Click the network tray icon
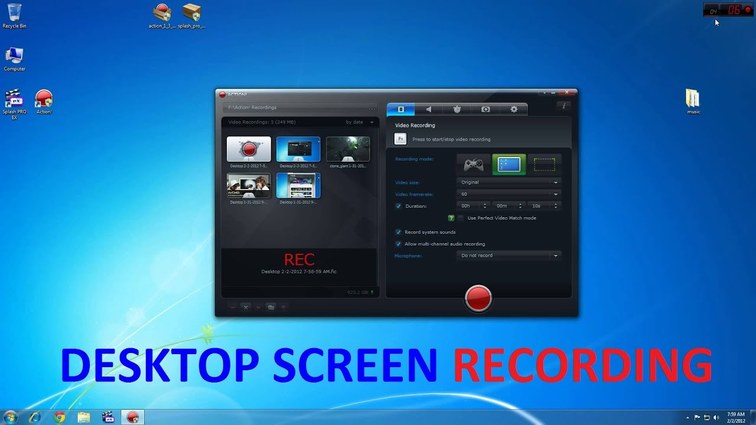 (x=706, y=418)
